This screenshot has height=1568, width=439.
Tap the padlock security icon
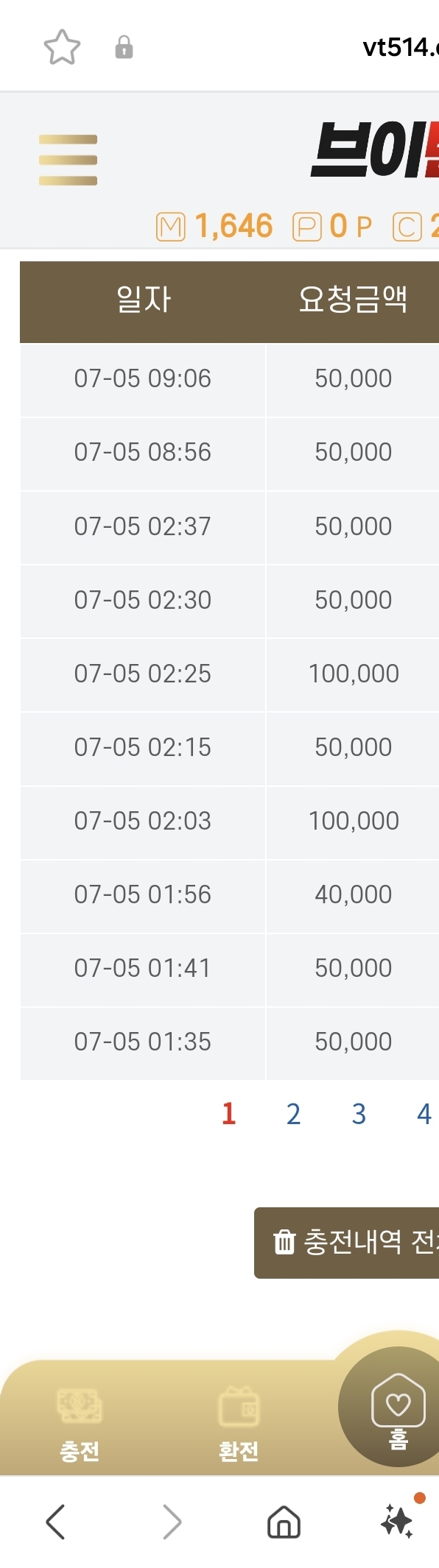click(124, 47)
